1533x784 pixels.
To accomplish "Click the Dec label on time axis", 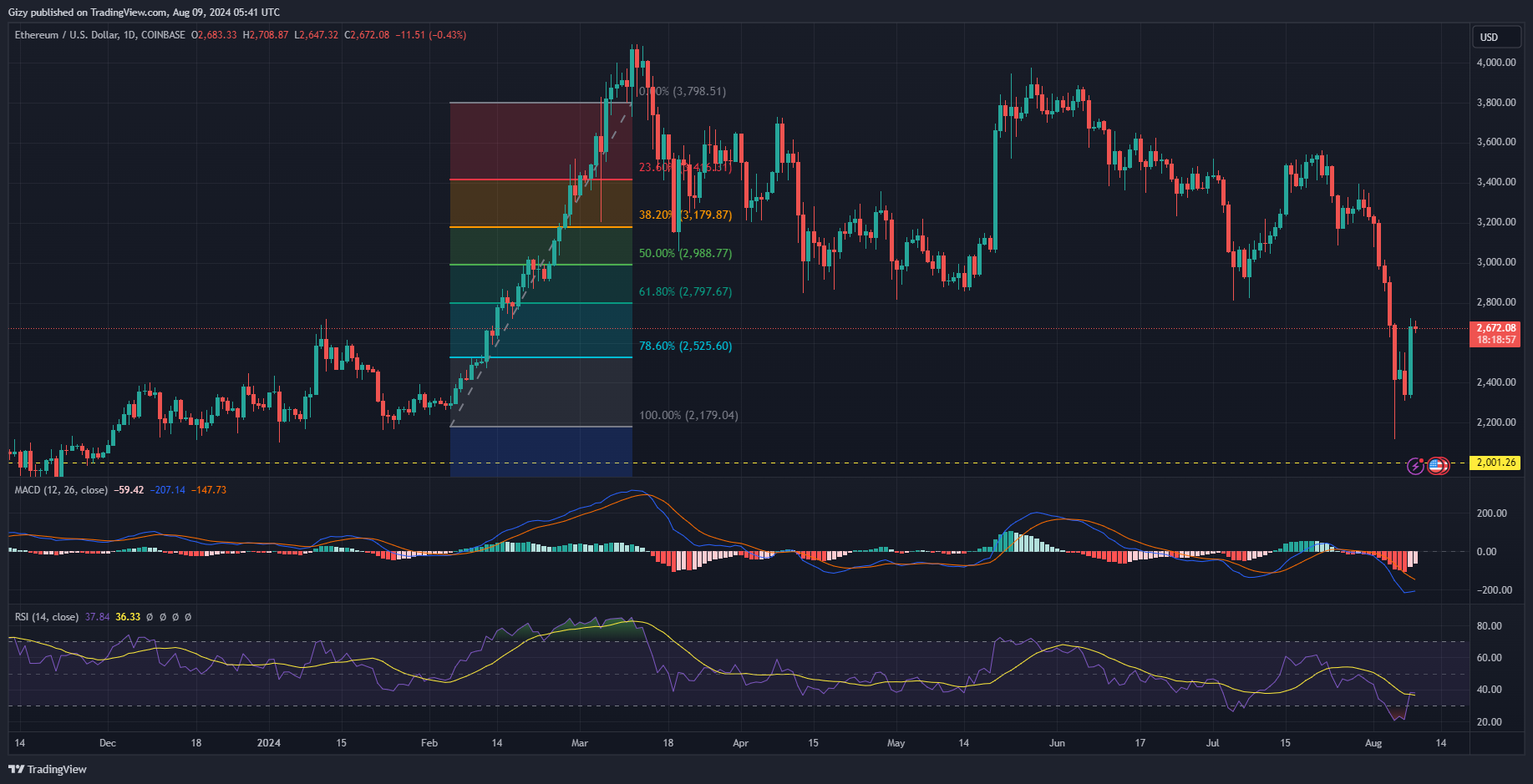I will pyautogui.click(x=108, y=743).
